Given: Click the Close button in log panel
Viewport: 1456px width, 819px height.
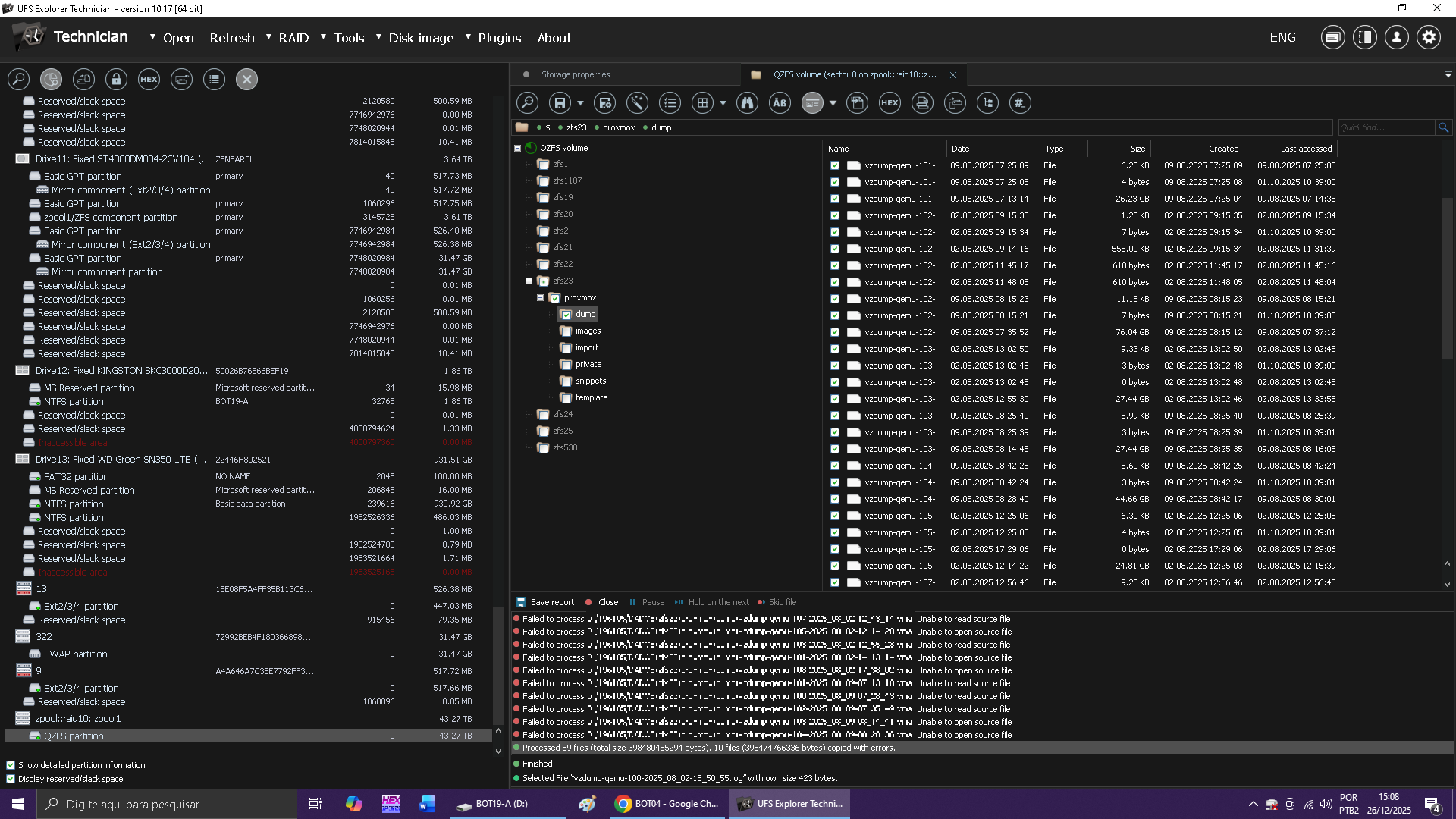Looking at the screenshot, I should click(602, 602).
